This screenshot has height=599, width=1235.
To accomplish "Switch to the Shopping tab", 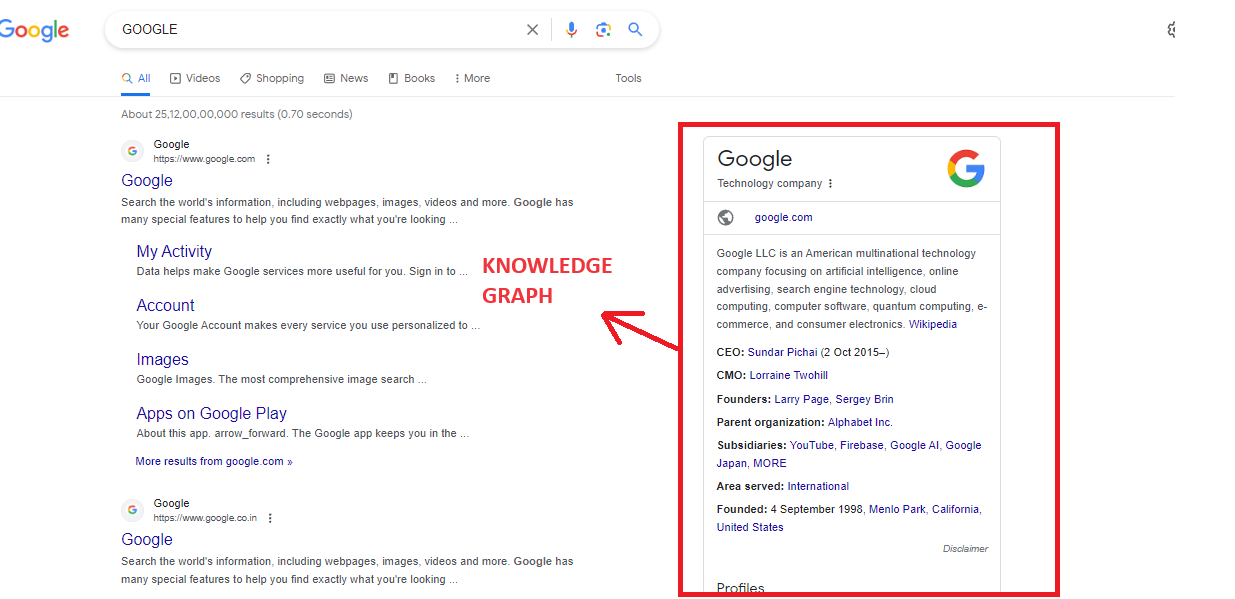I will 272,78.
